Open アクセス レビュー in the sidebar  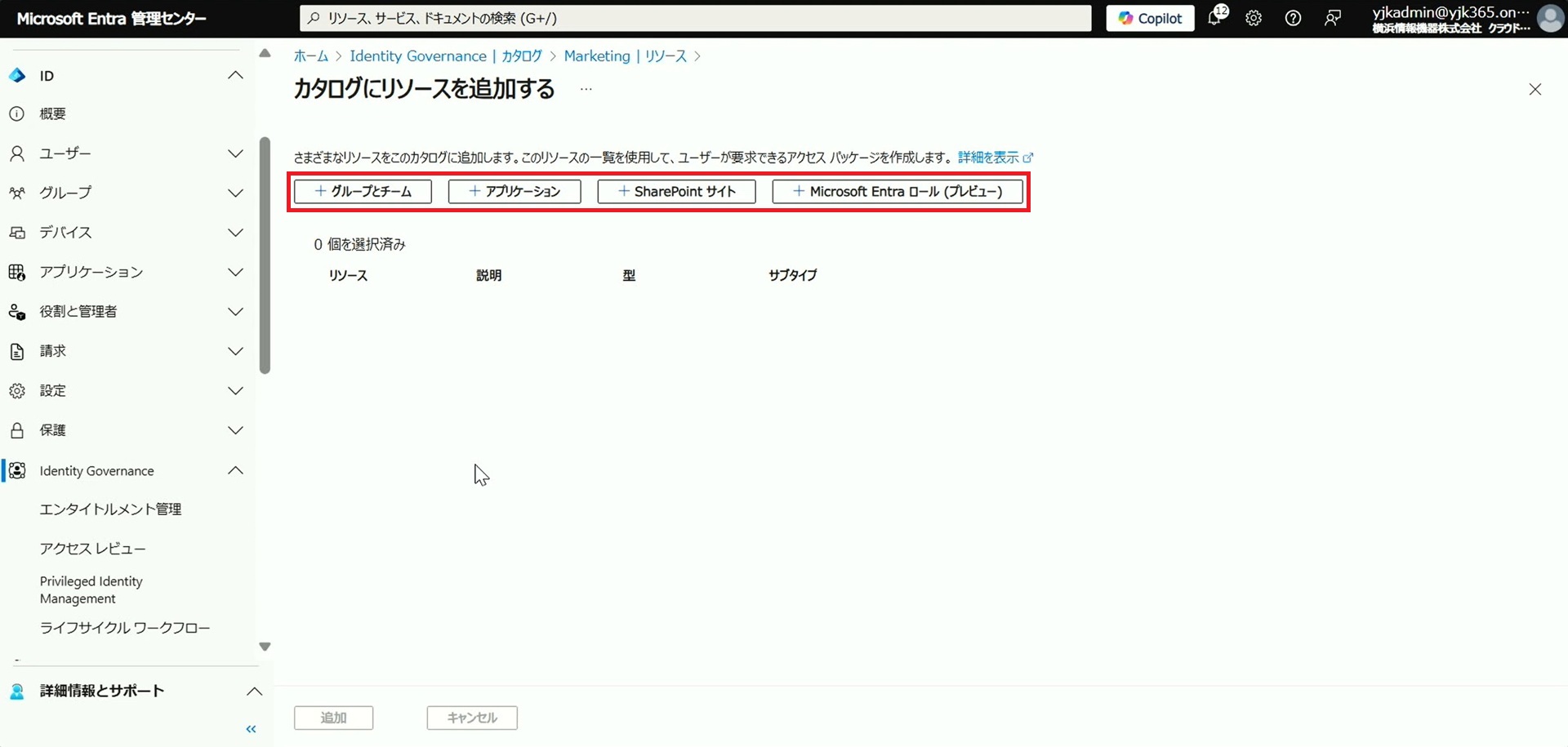92,549
